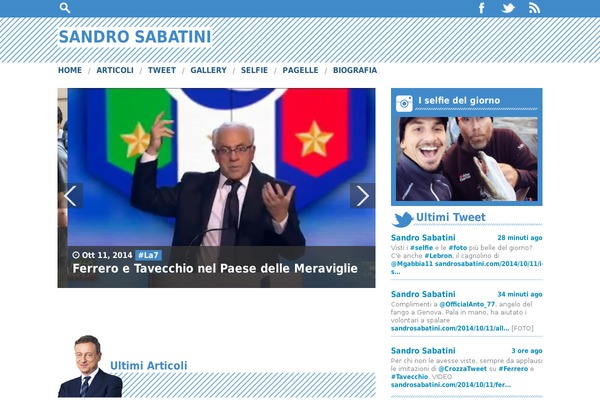Open Sandro Sabatini name on 34 minuti tweet
This screenshot has height=400, width=600.
(423, 294)
